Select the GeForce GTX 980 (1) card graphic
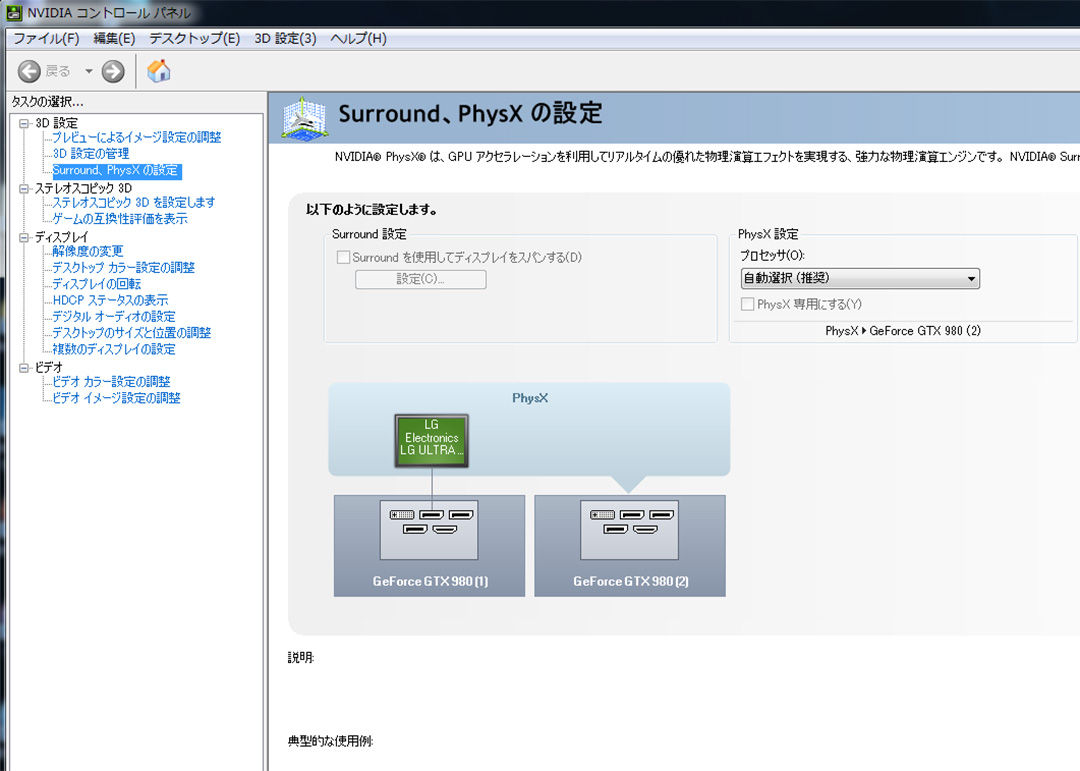 click(x=429, y=545)
